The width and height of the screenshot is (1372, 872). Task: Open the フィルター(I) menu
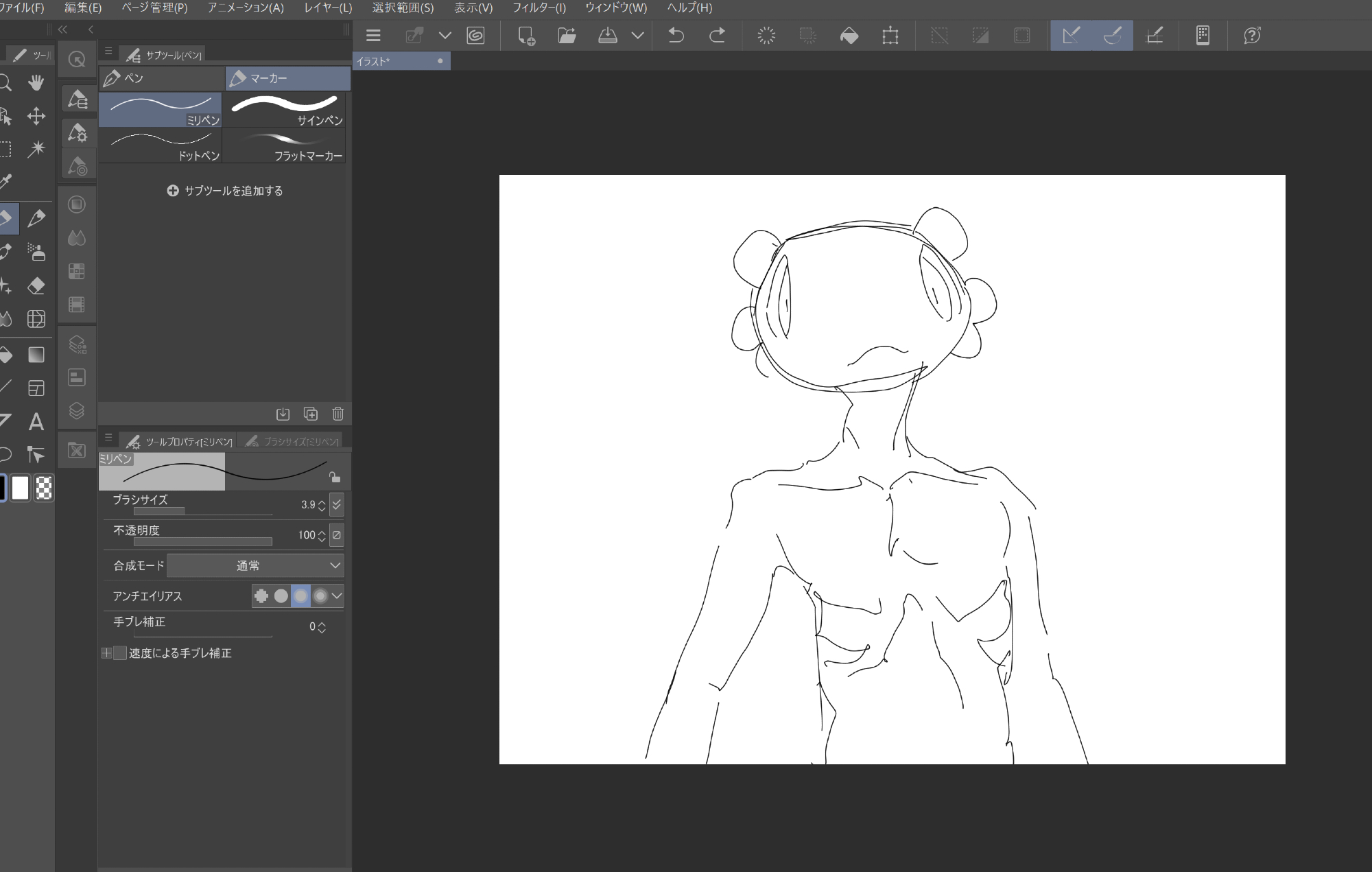pyautogui.click(x=539, y=8)
